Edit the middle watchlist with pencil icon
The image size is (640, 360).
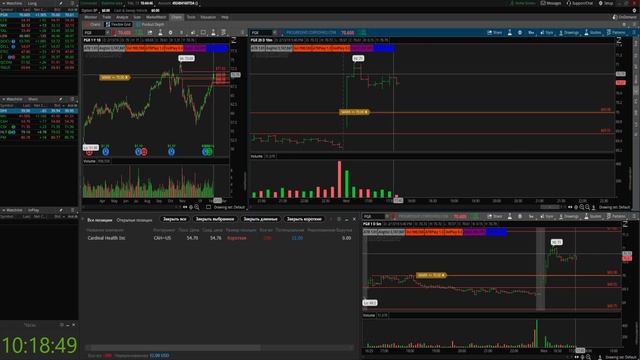pos(60,99)
